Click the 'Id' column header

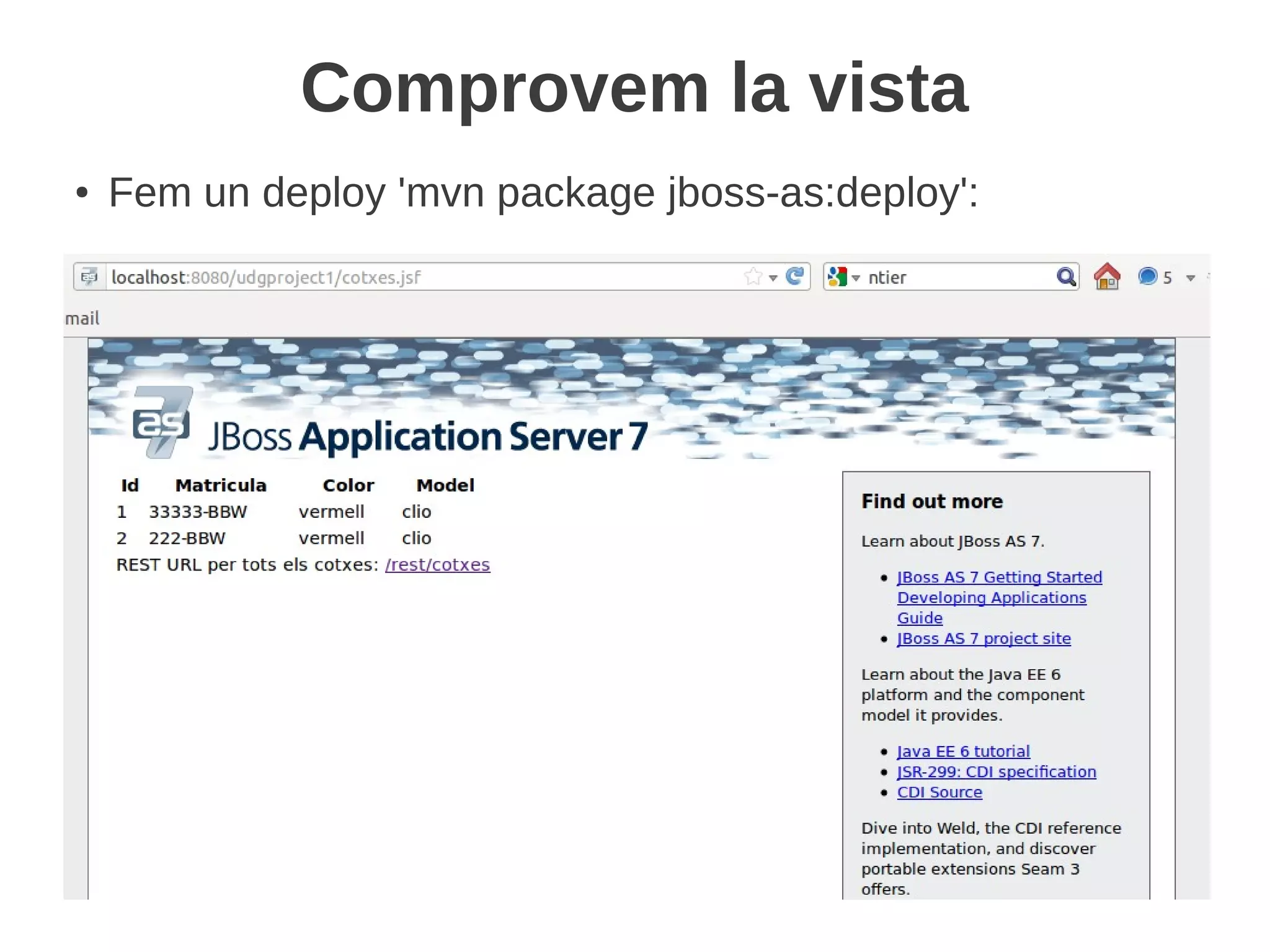tap(130, 485)
